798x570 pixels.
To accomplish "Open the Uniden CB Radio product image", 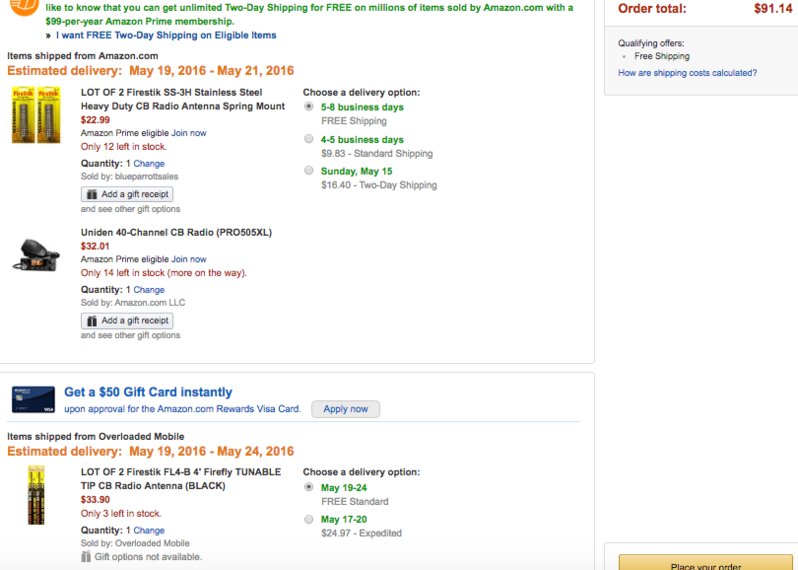I will click(36, 254).
